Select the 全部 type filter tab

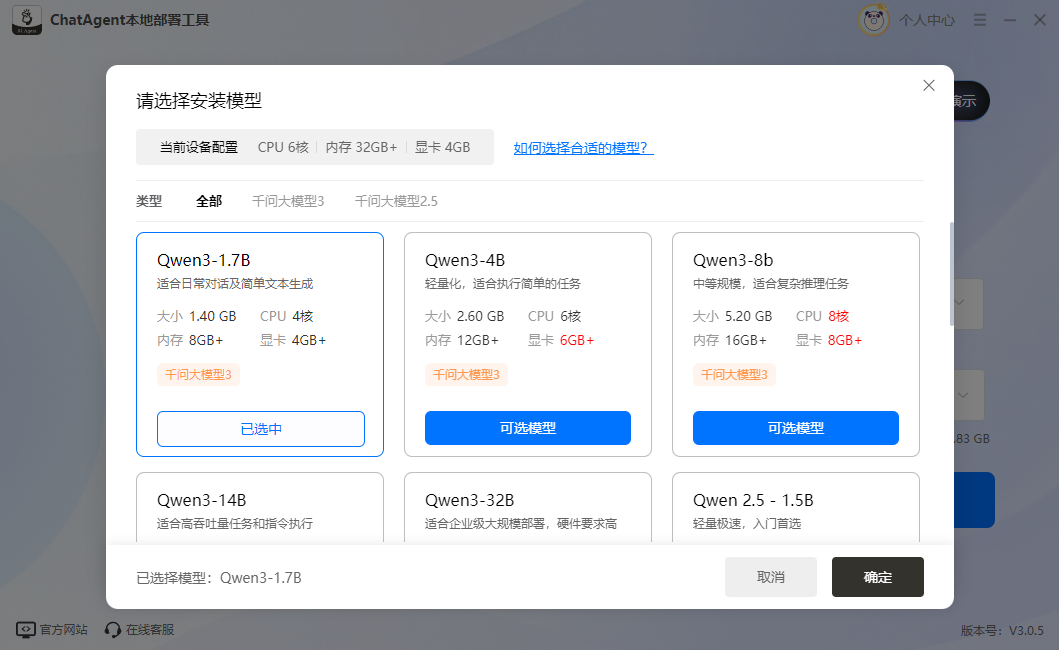(209, 201)
